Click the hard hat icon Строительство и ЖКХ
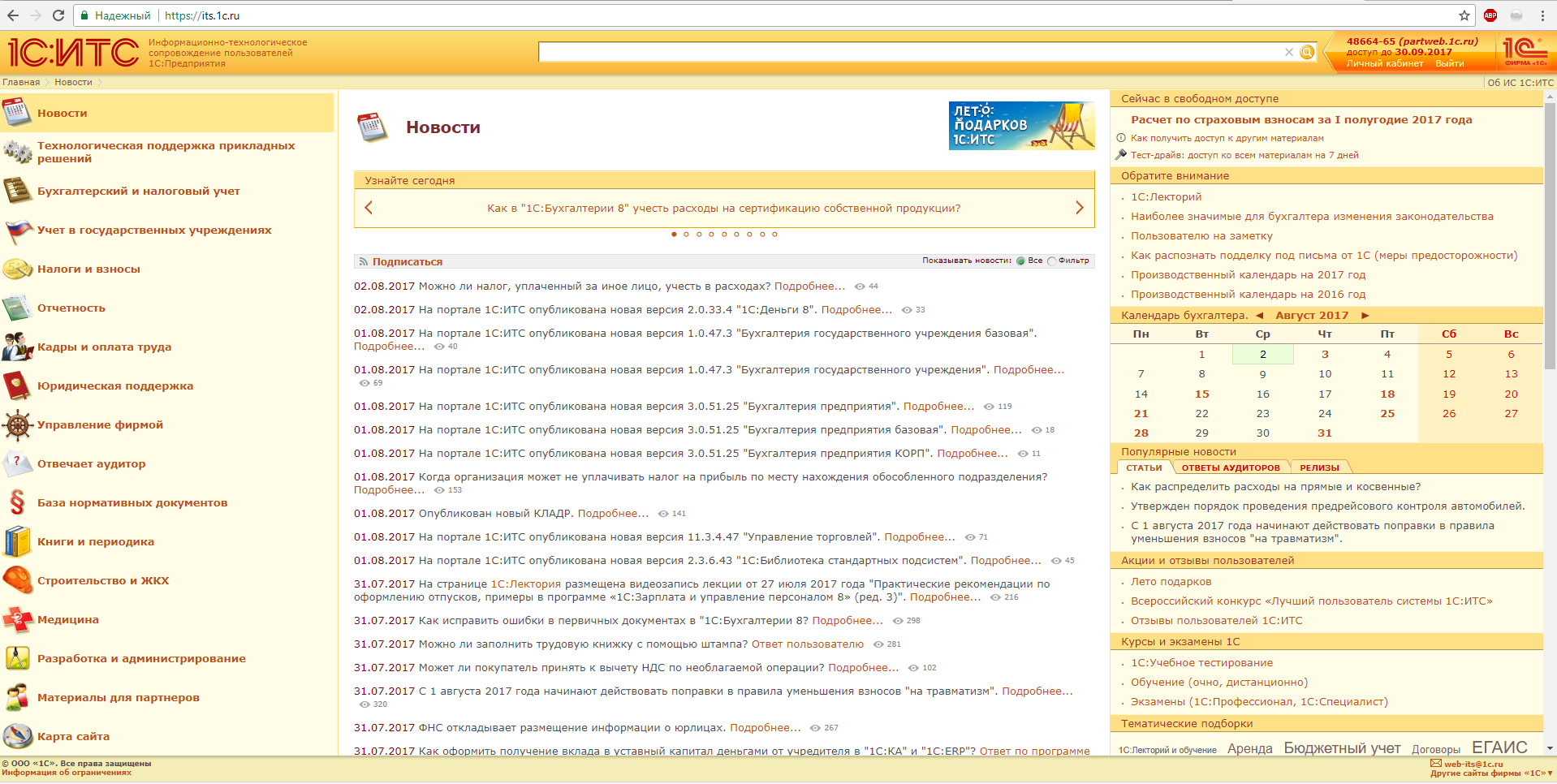 16,580
